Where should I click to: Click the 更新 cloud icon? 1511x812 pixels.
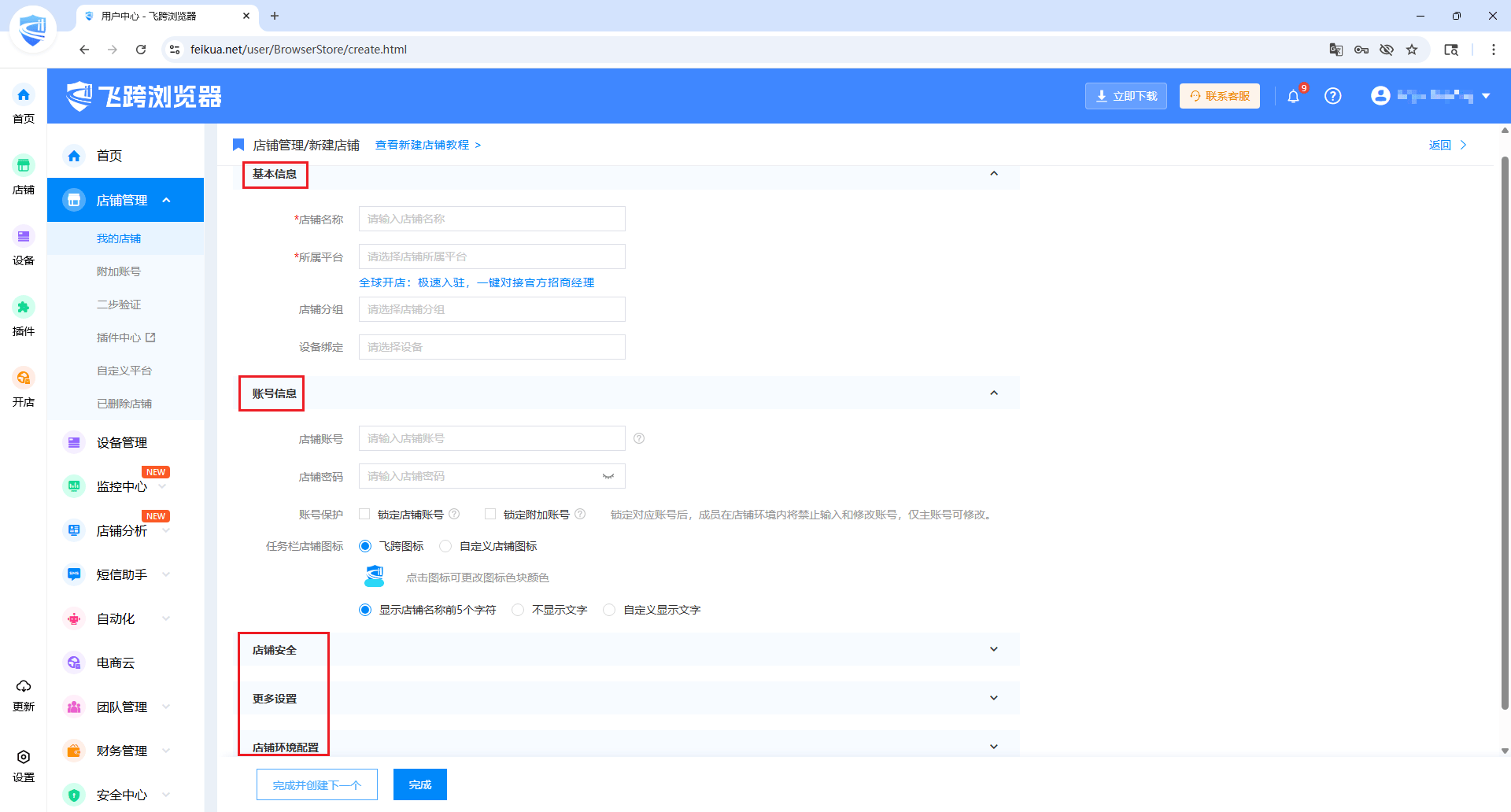(24, 687)
